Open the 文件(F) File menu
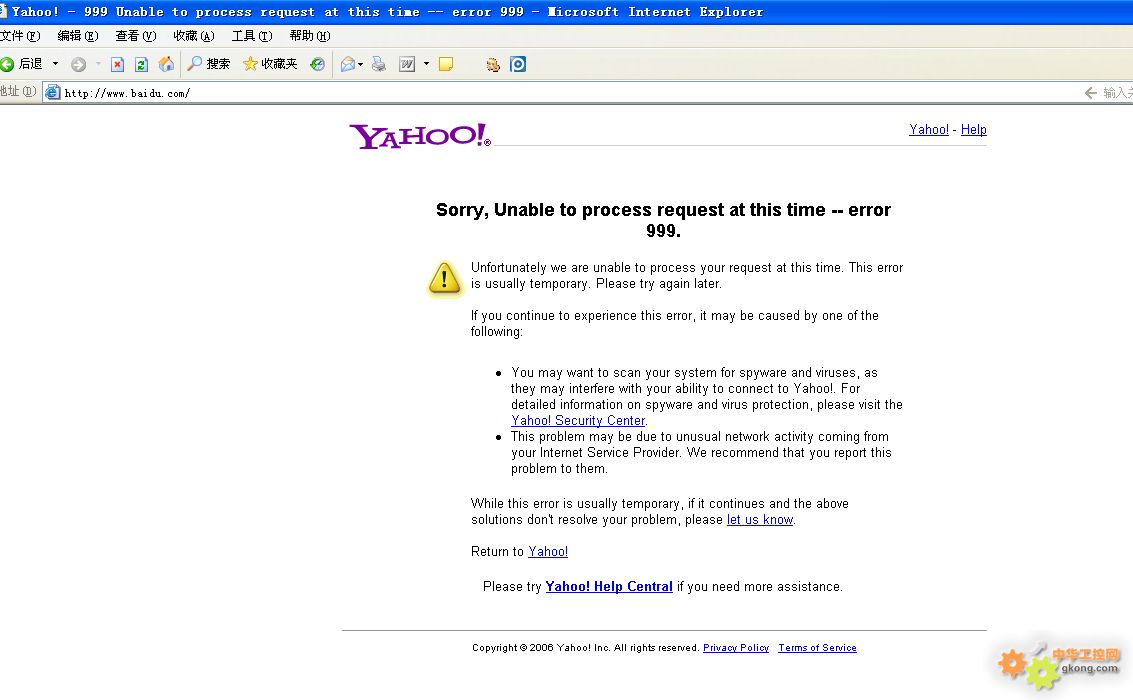This screenshot has width=1133, height=700. [20, 36]
